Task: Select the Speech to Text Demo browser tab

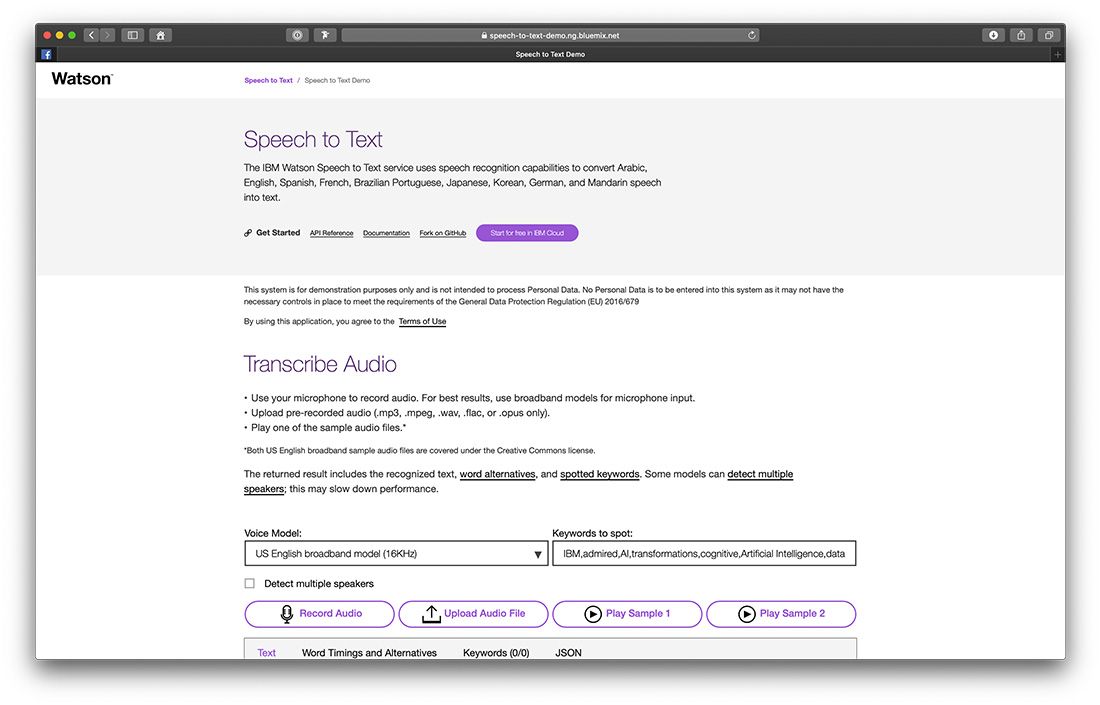Action: click(550, 54)
